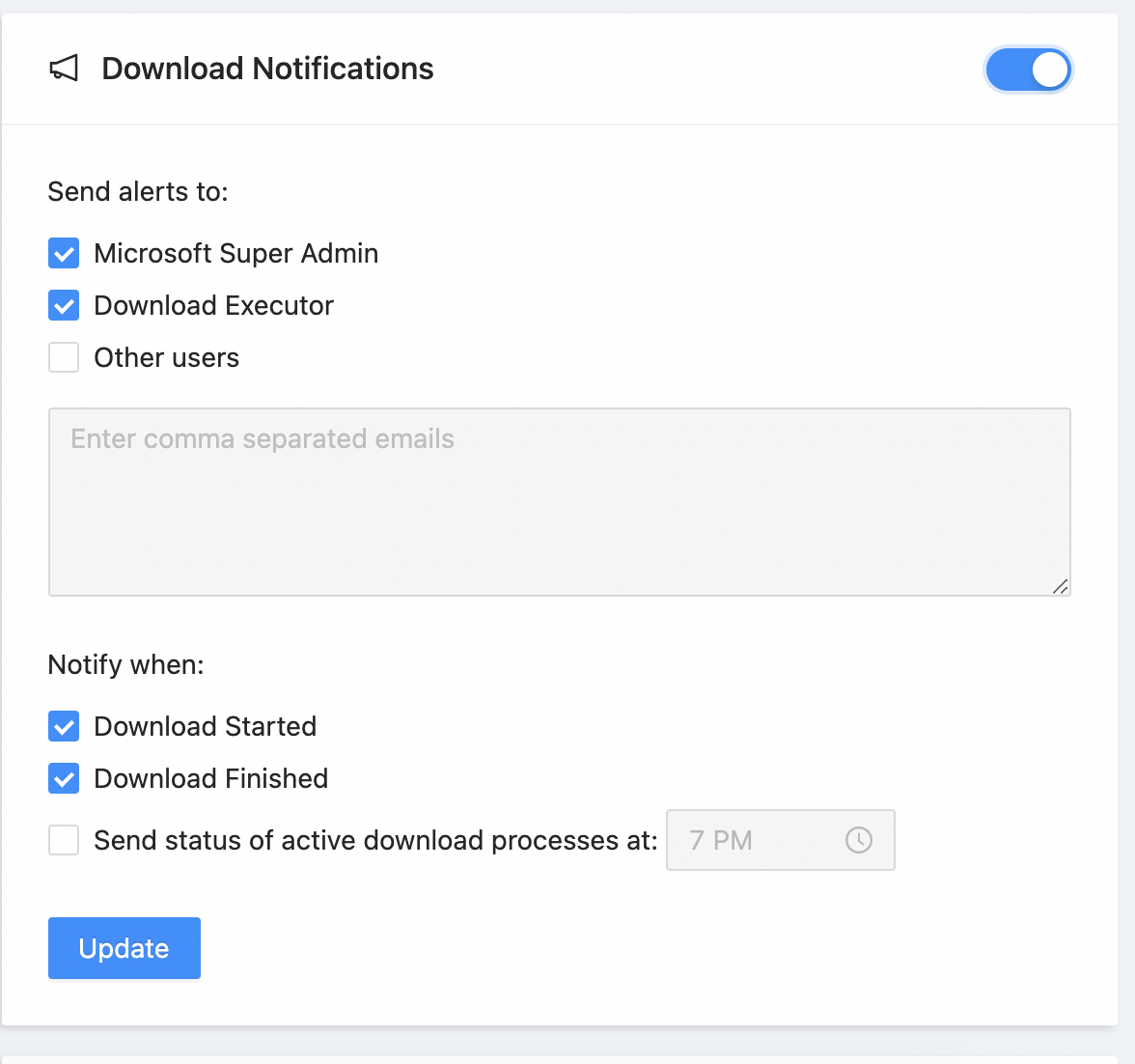Click the megaphone icon beside Download Notifications

64,69
